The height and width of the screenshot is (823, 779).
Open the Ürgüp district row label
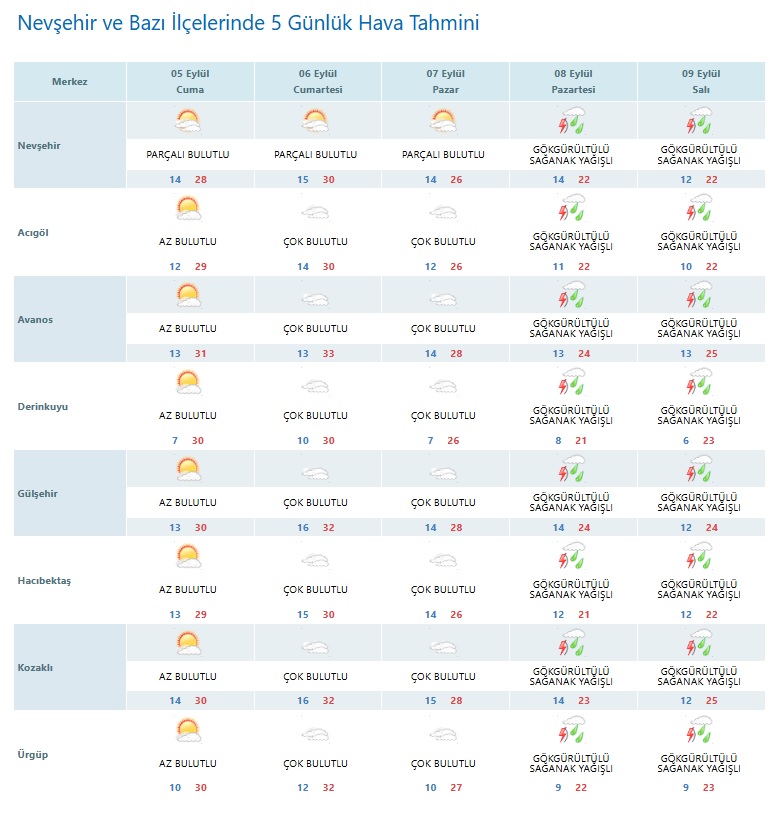point(33,754)
